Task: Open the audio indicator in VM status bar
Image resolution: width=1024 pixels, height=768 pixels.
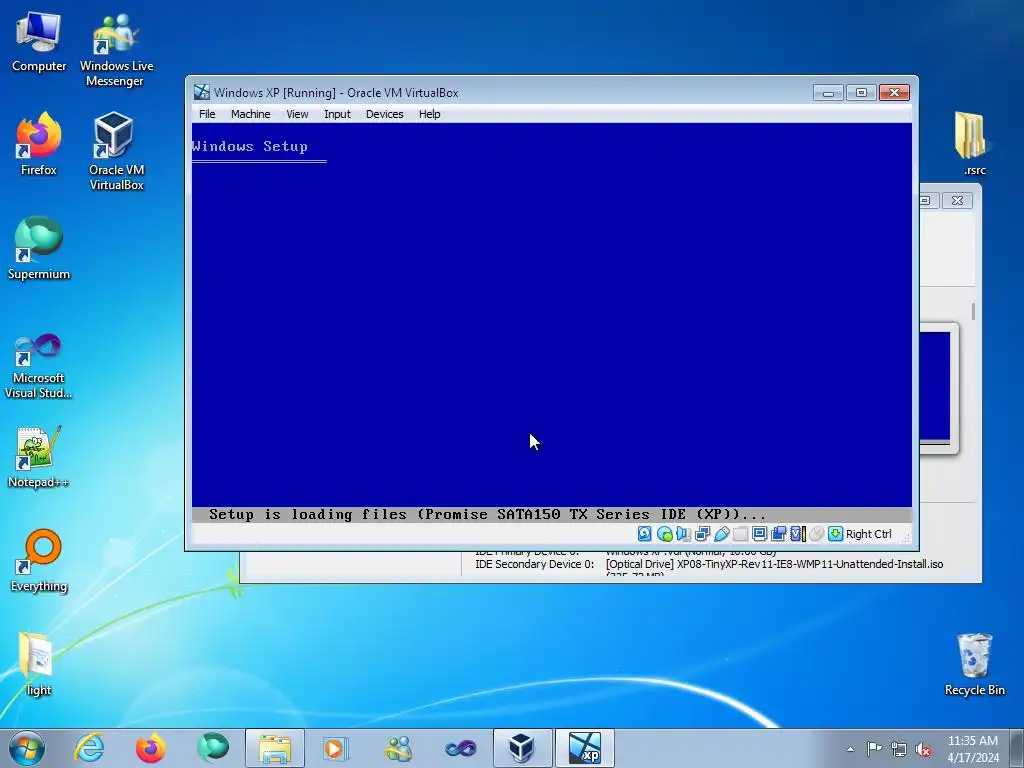Action: [x=683, y=534]
